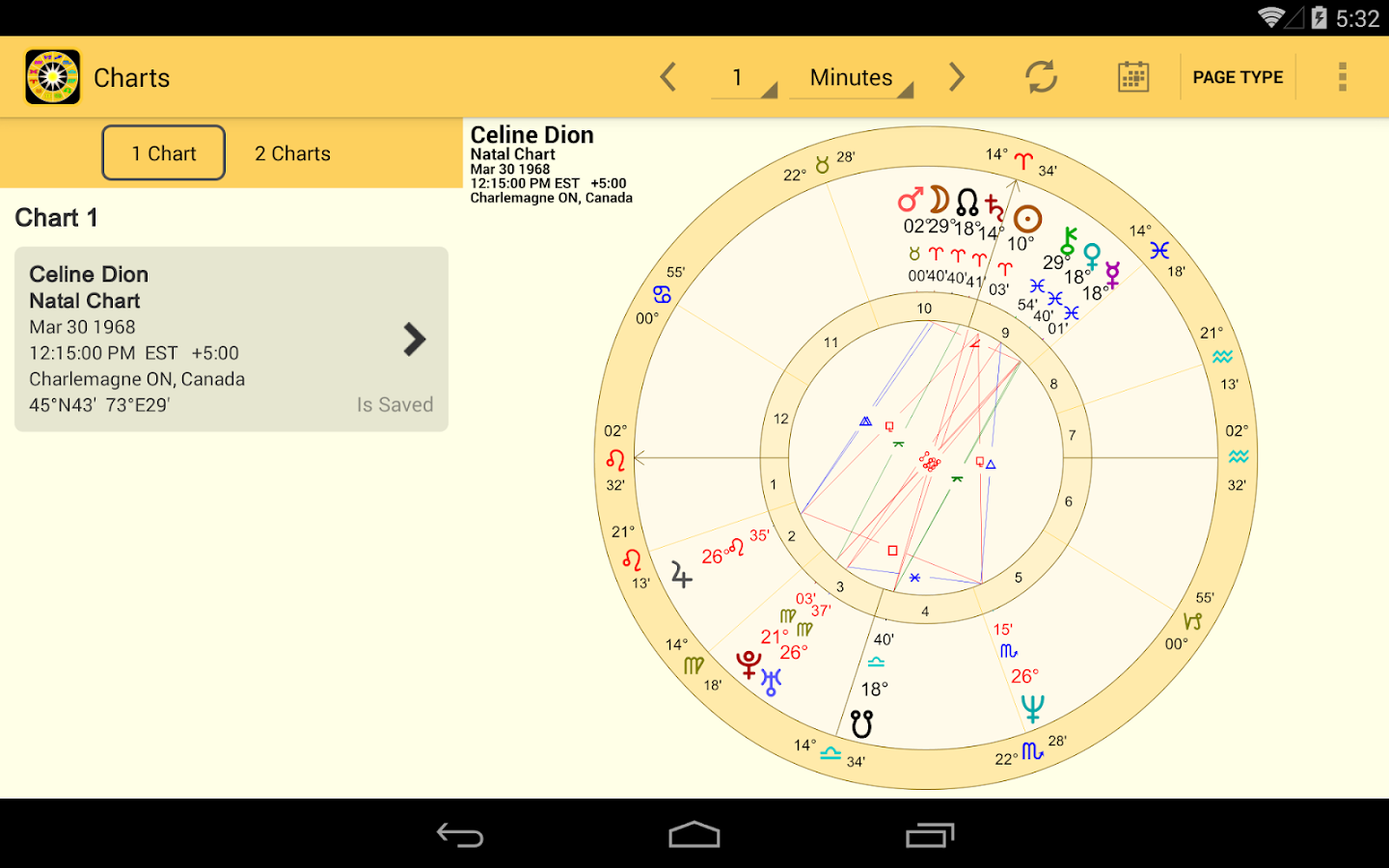Screen dimensions: 1389x868
Task: Tap the Capricorn sign on outer ring
Action: click(x=1193, y=622)
